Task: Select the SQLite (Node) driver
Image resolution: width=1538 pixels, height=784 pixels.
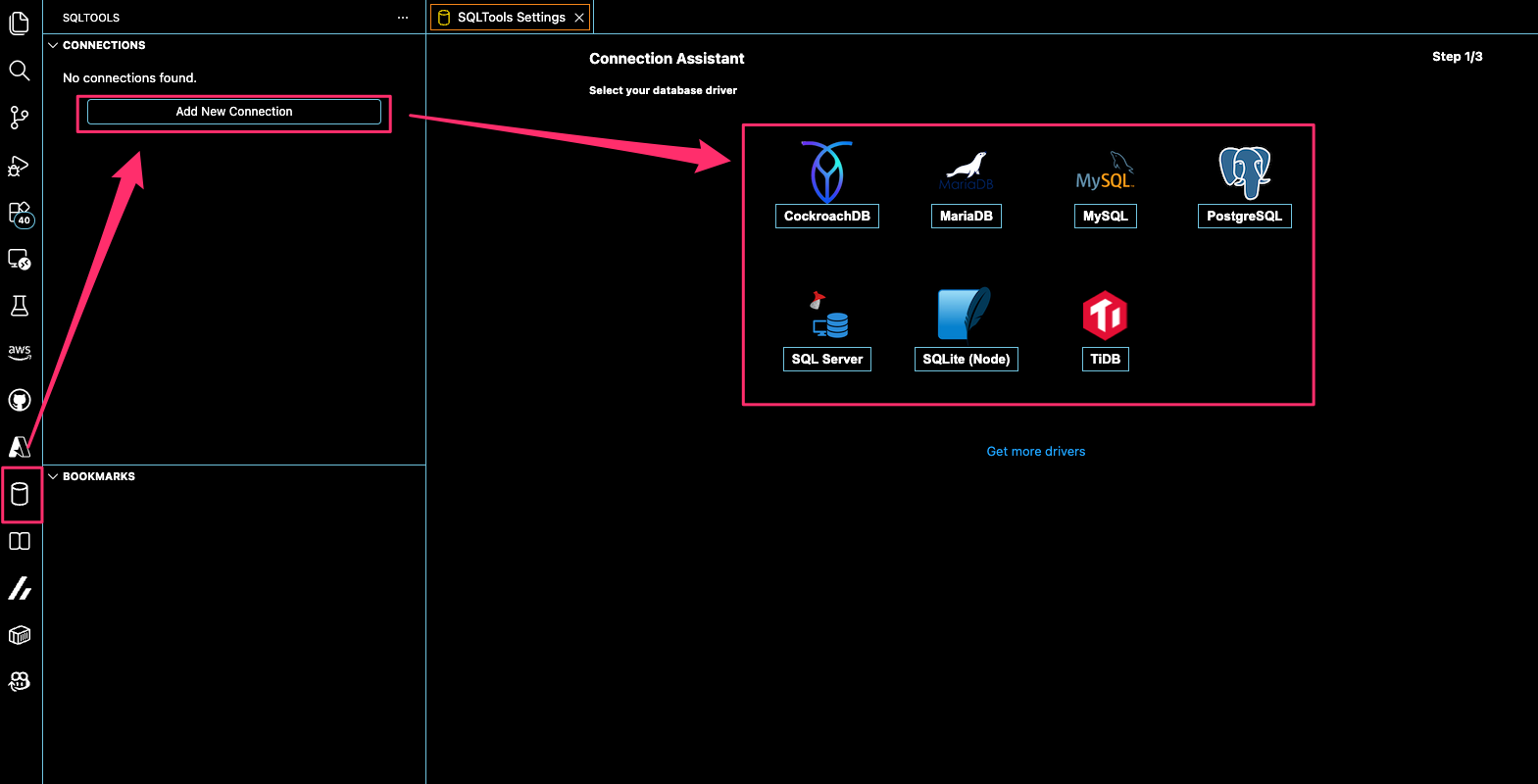Action: (x=966, y=359)
